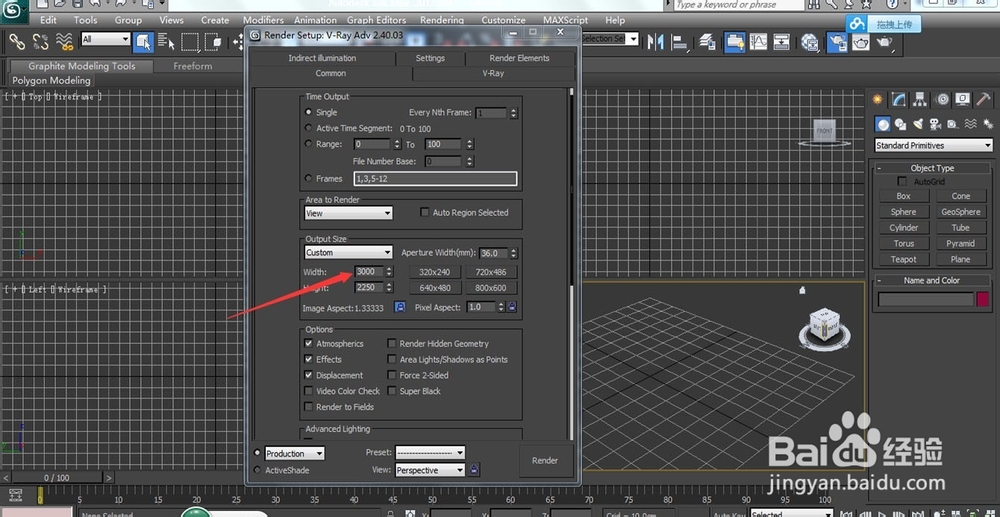1000x517 pixels.
Task: Uncheck the Atmospherics option
Action: click(309, 344)
